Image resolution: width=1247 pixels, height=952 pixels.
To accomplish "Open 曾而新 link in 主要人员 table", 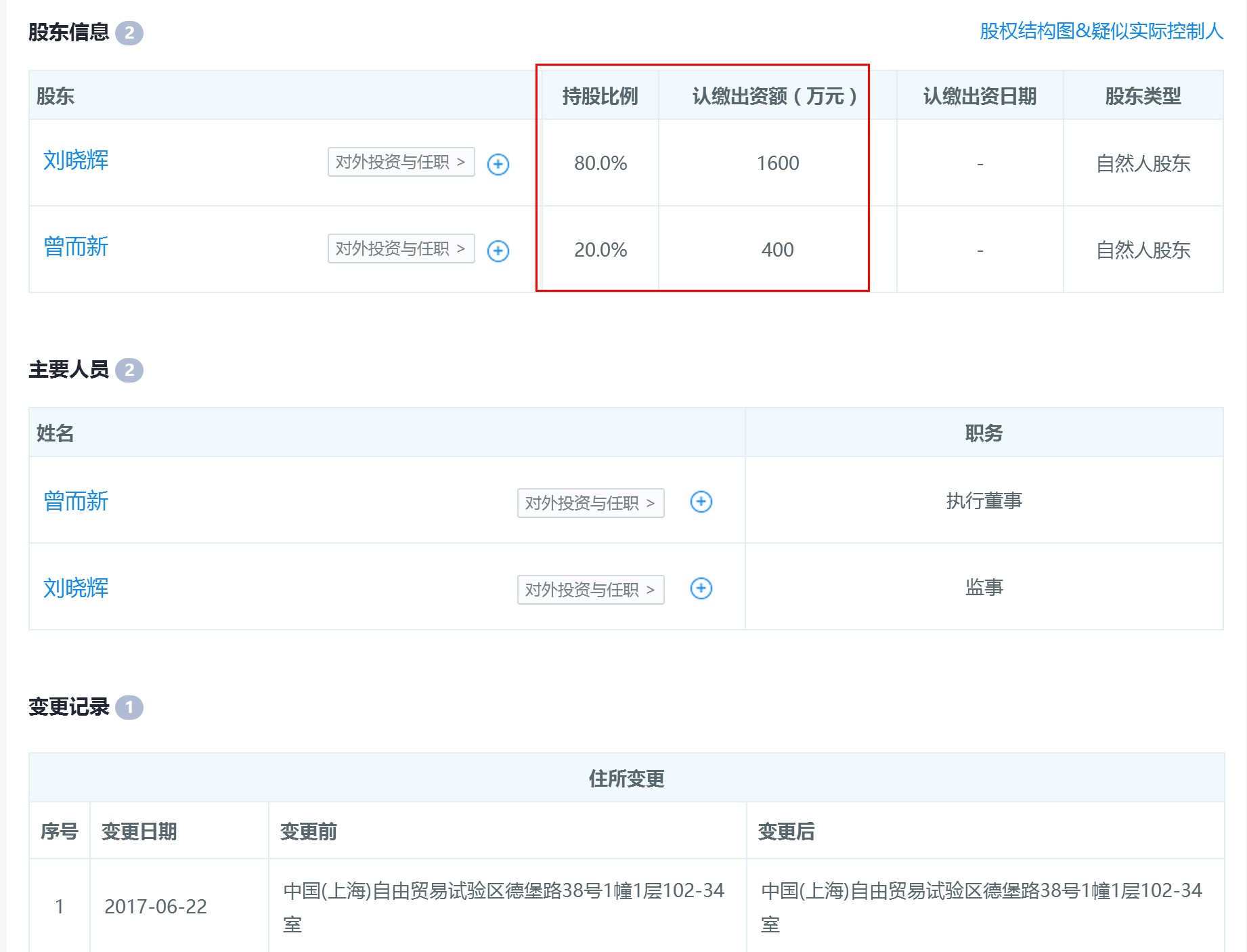I will [x=76, y=502].
